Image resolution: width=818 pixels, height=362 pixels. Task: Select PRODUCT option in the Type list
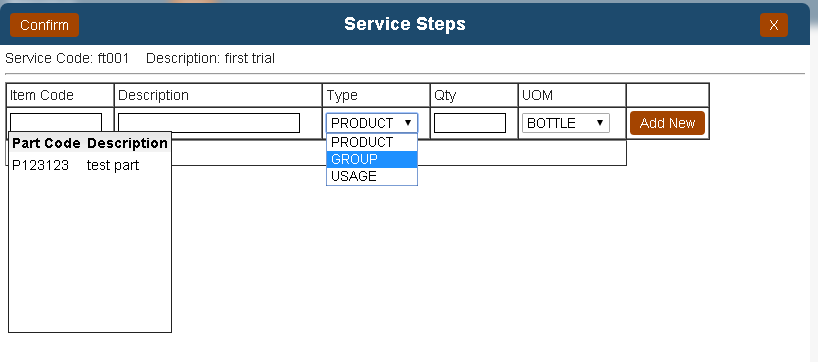click(372, 142)
